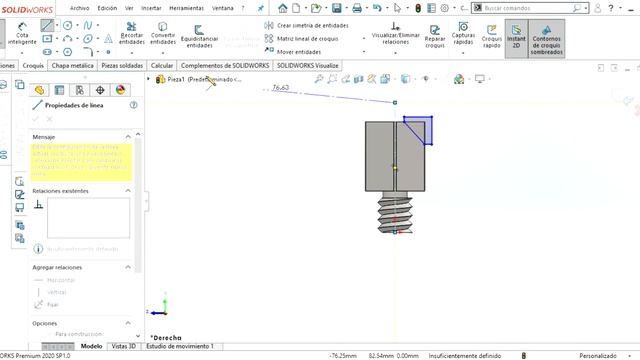
Task: Select the Spline sketch tool
Action: (88, 25)
